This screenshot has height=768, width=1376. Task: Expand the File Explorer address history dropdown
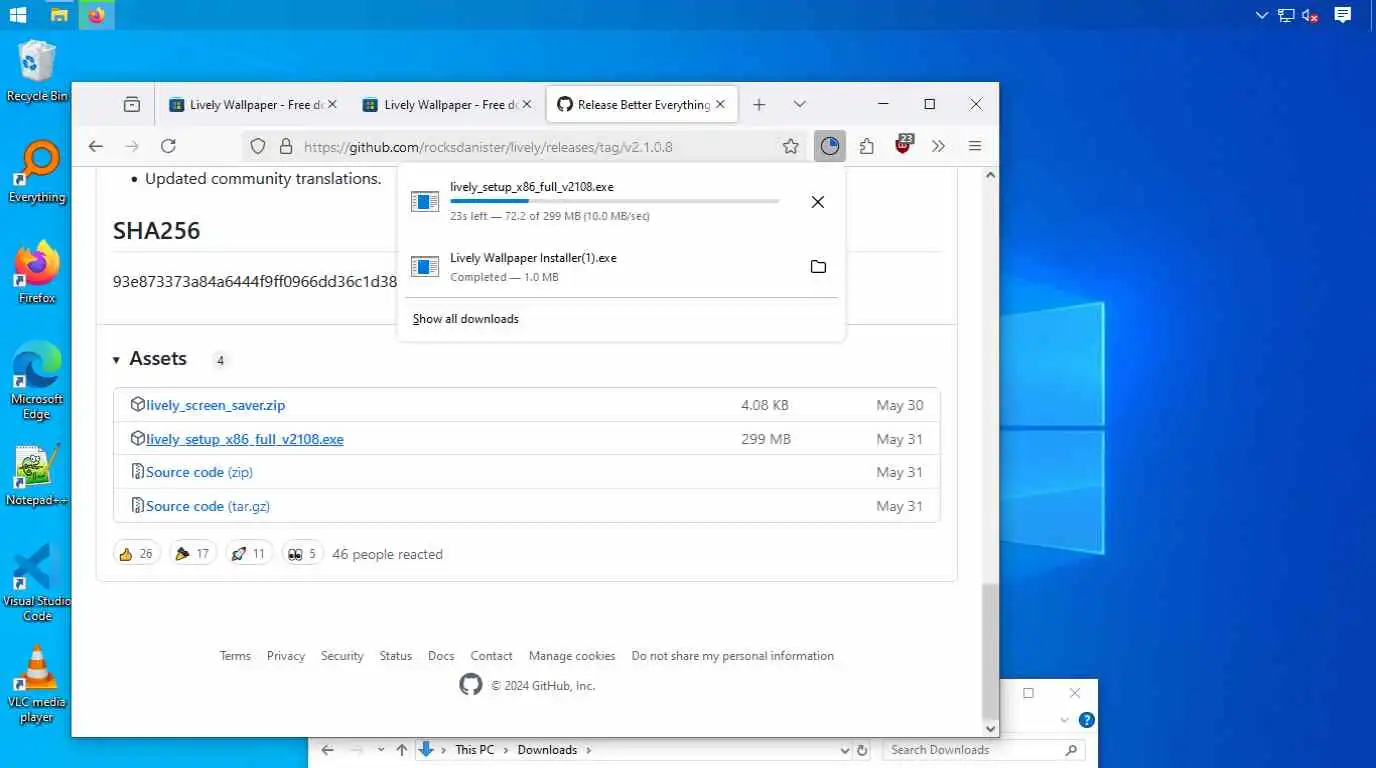point(845,749)
